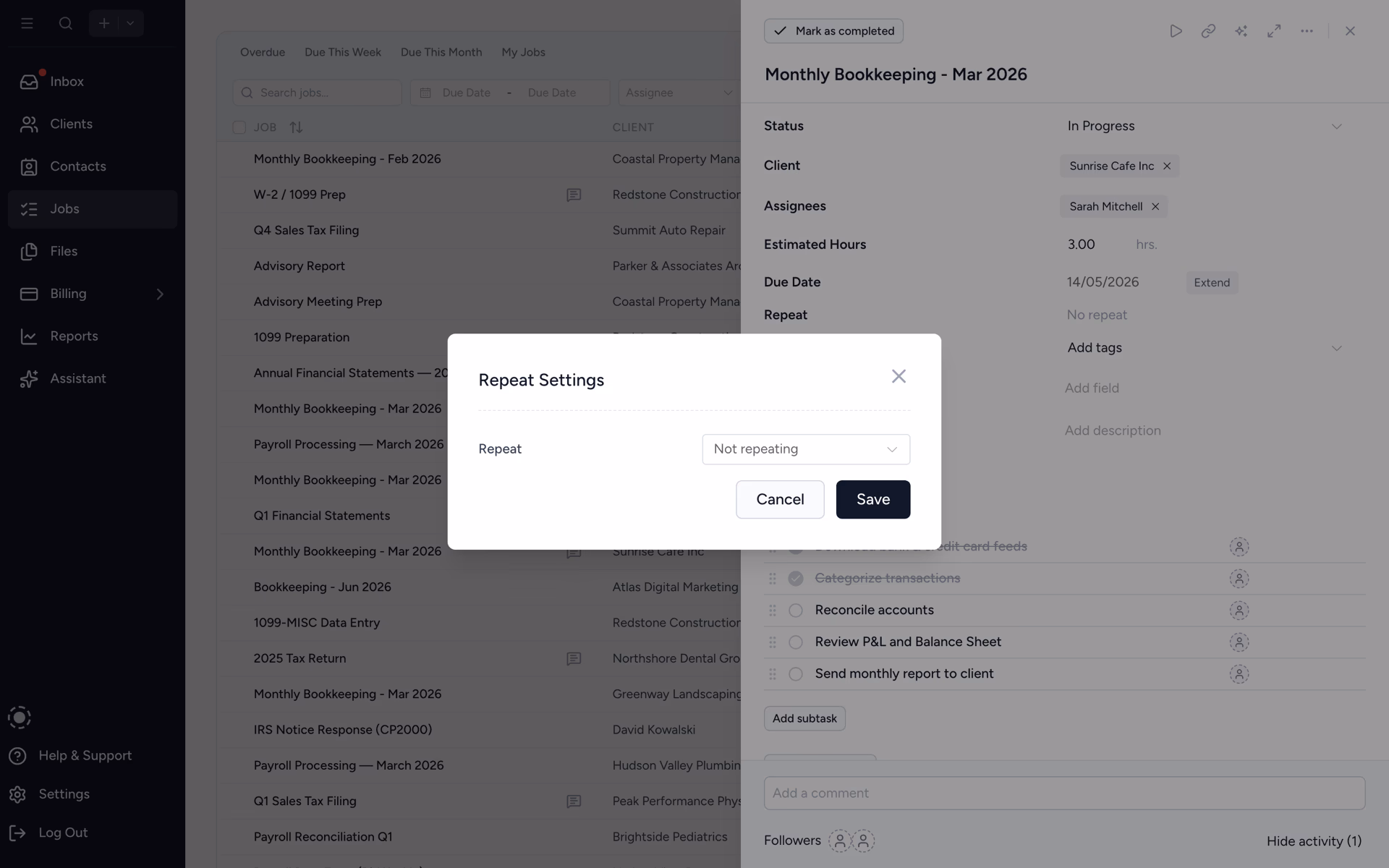
Task: Click the Assistant sparkle icon
Action: [29, 379]
